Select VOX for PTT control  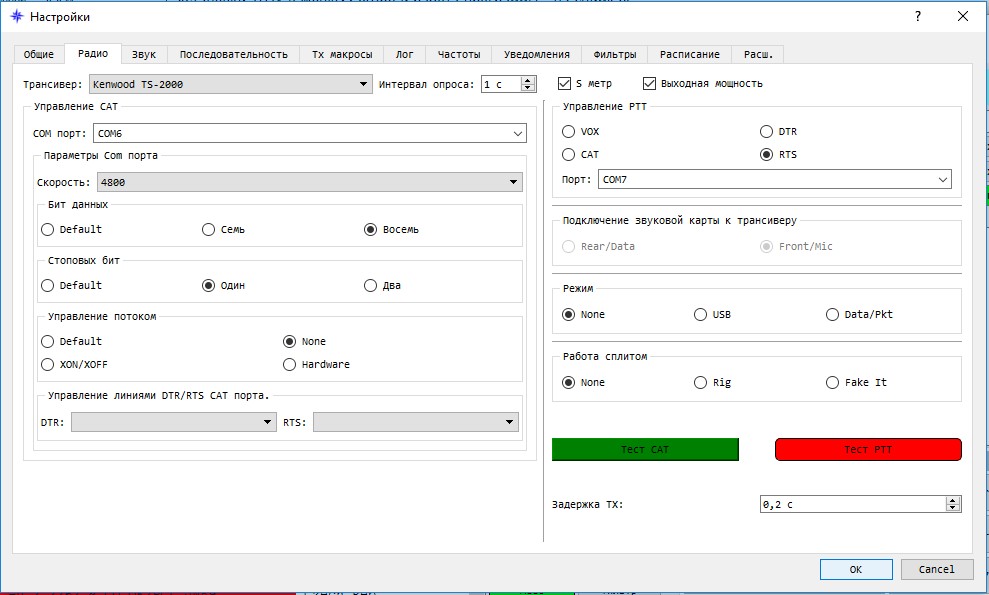click(569, 132)
